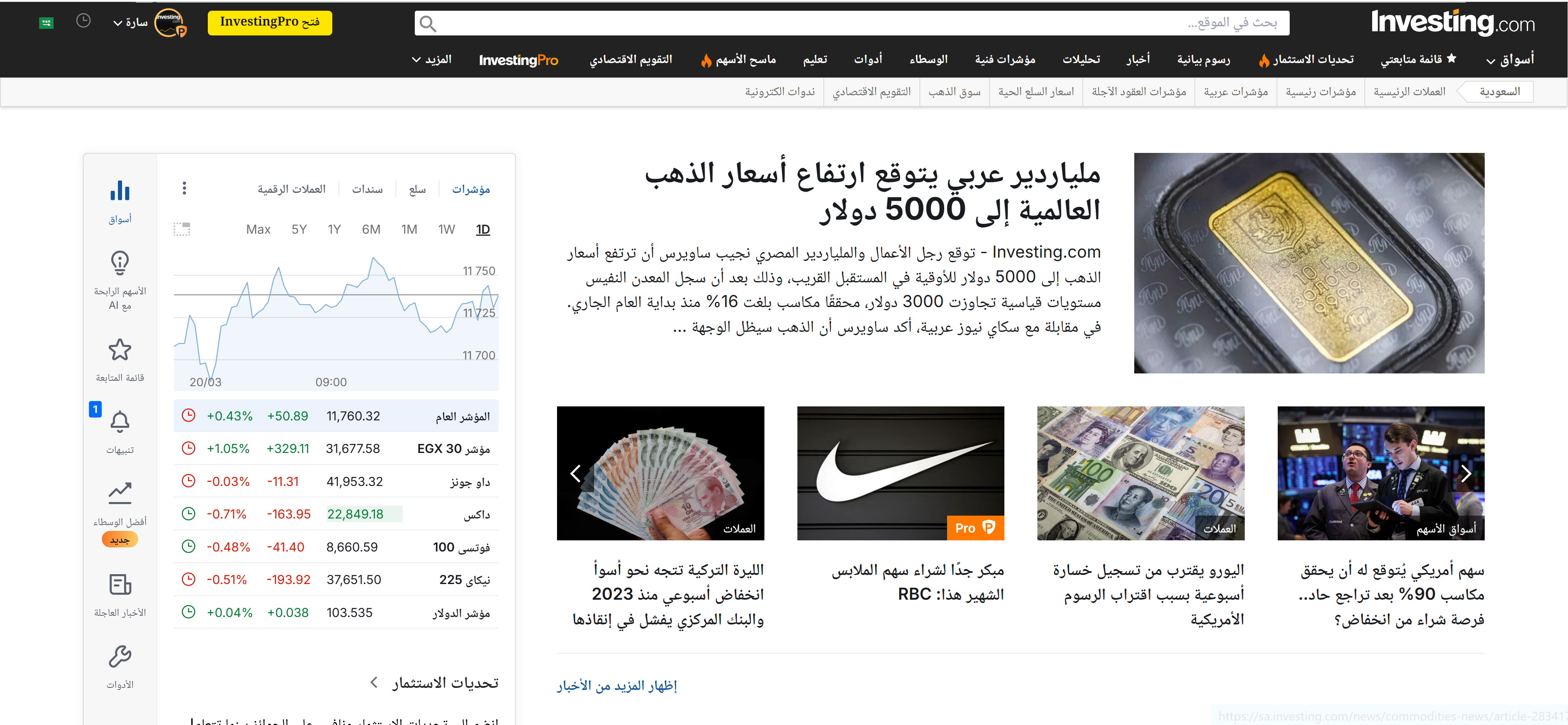Open the ندوات الكترونية sub-nav link
Screen dimensions: 1568x725
point(780,92)
